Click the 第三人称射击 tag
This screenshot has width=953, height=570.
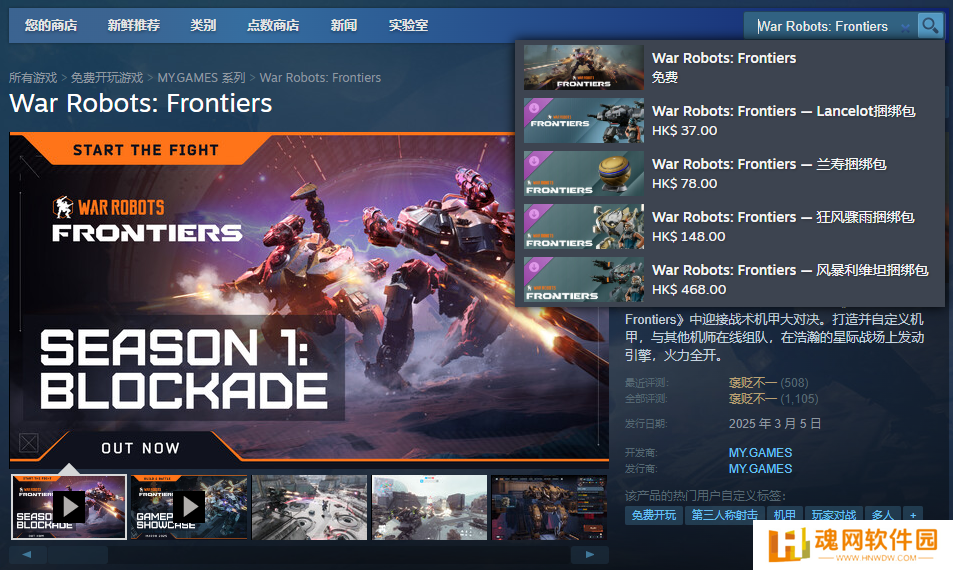point(724,515)
